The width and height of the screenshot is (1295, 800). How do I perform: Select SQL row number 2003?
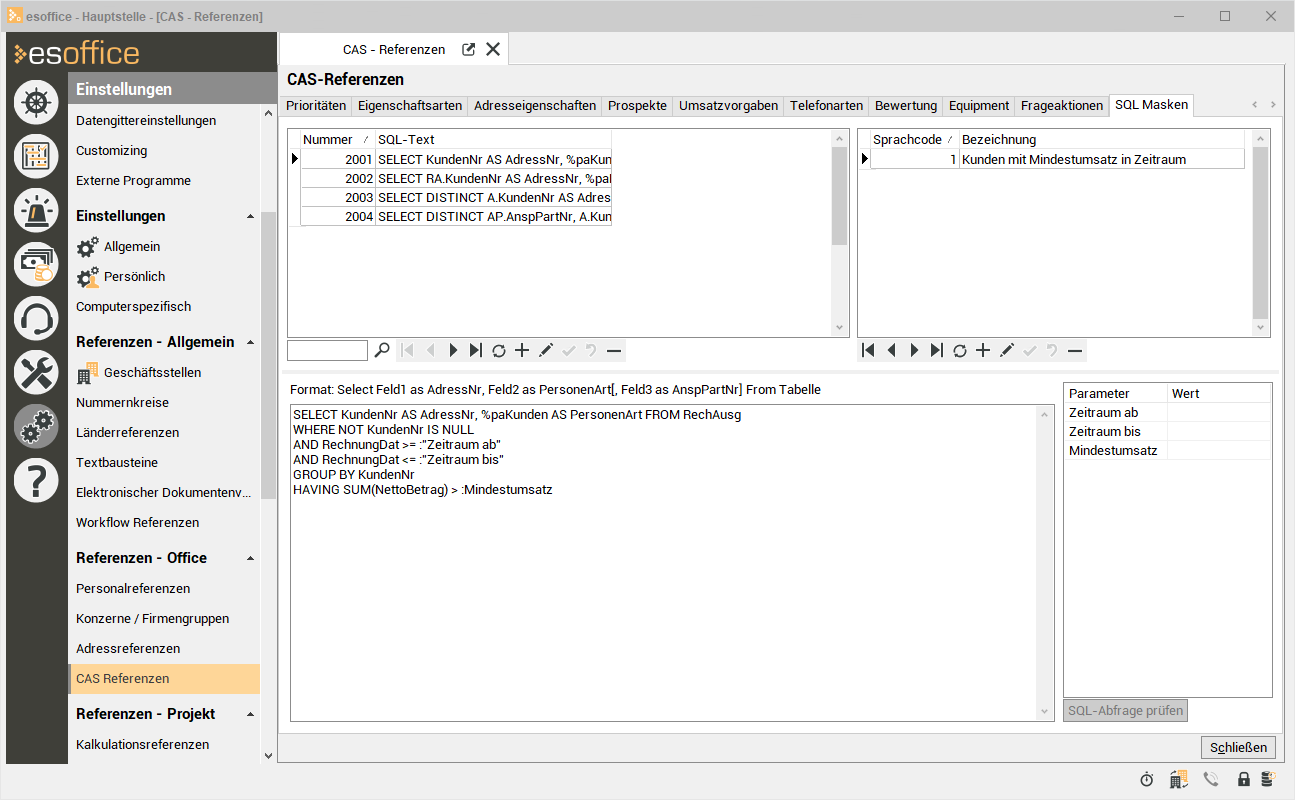[x=456, y=198]
